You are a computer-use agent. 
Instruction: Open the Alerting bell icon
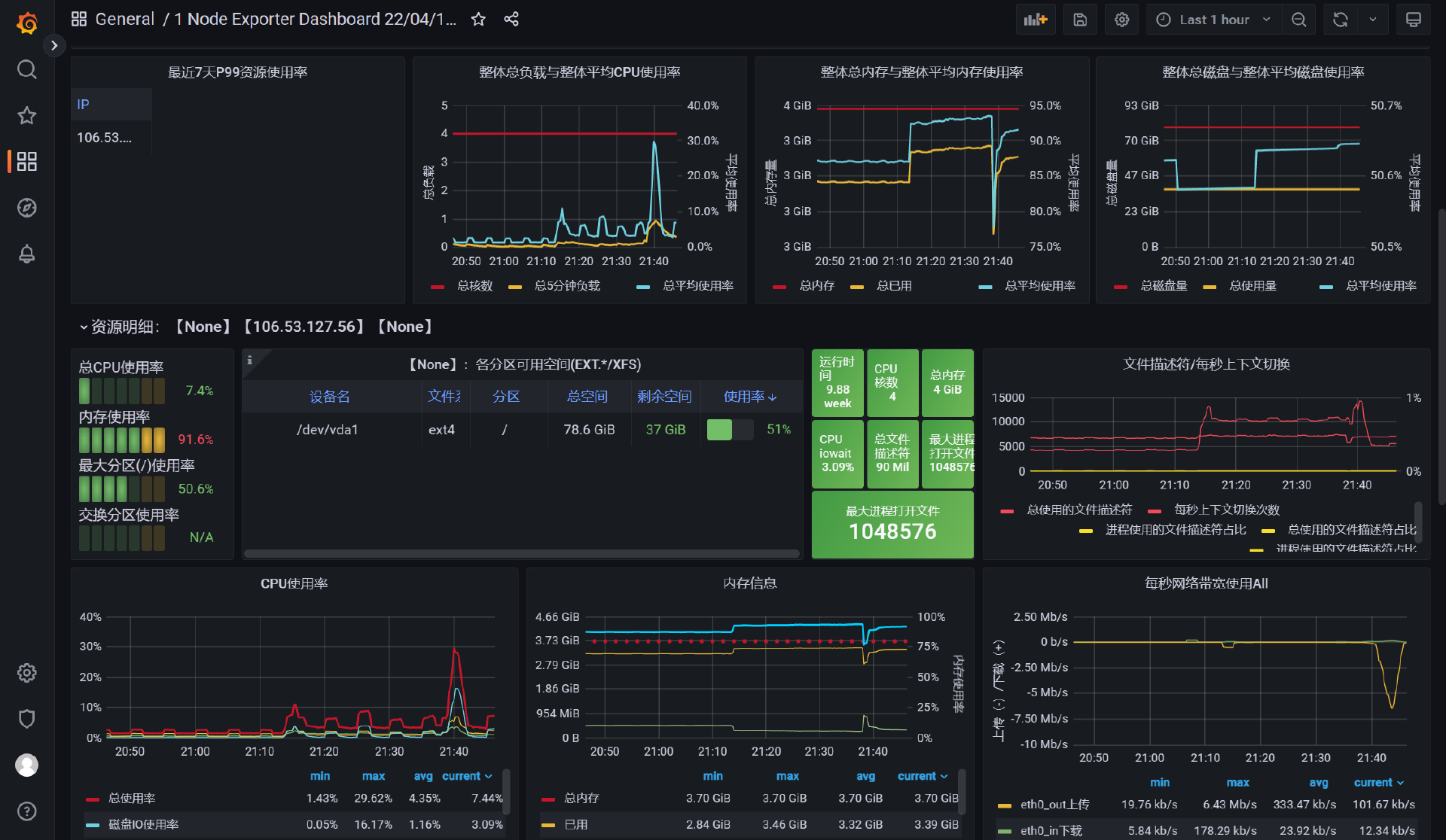pos(27,254)
